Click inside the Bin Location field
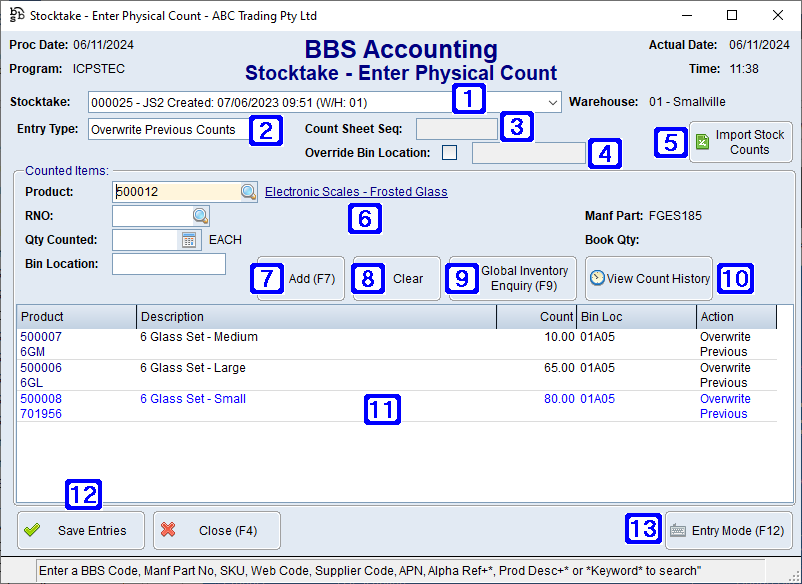 (x=168, y=263)
